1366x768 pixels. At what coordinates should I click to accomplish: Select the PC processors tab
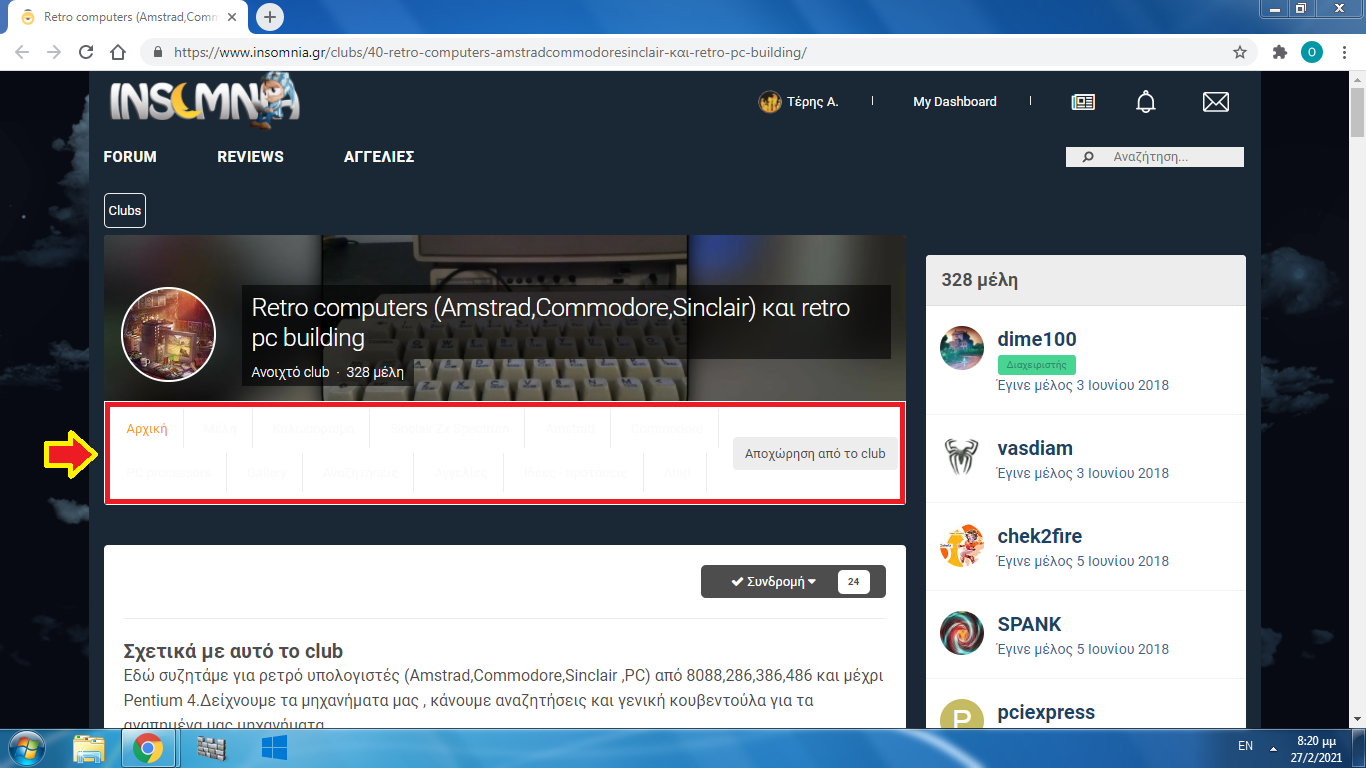coord(168,472)
